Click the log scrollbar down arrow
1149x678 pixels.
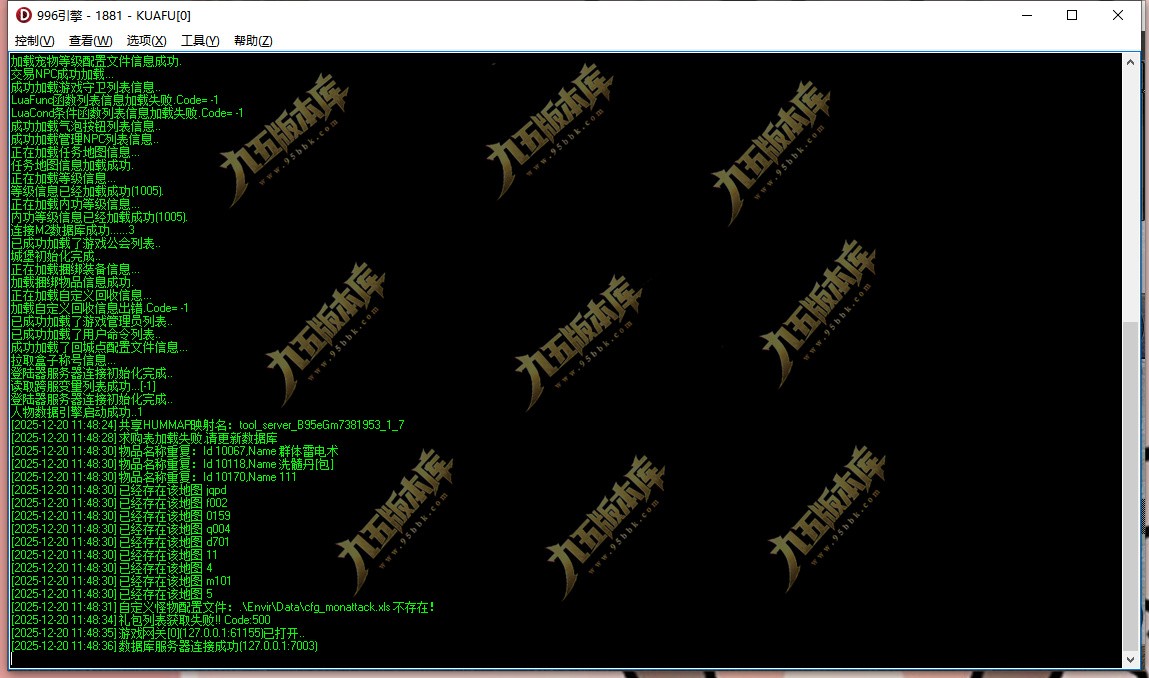pyautogui.click(x=1131, y=659)
